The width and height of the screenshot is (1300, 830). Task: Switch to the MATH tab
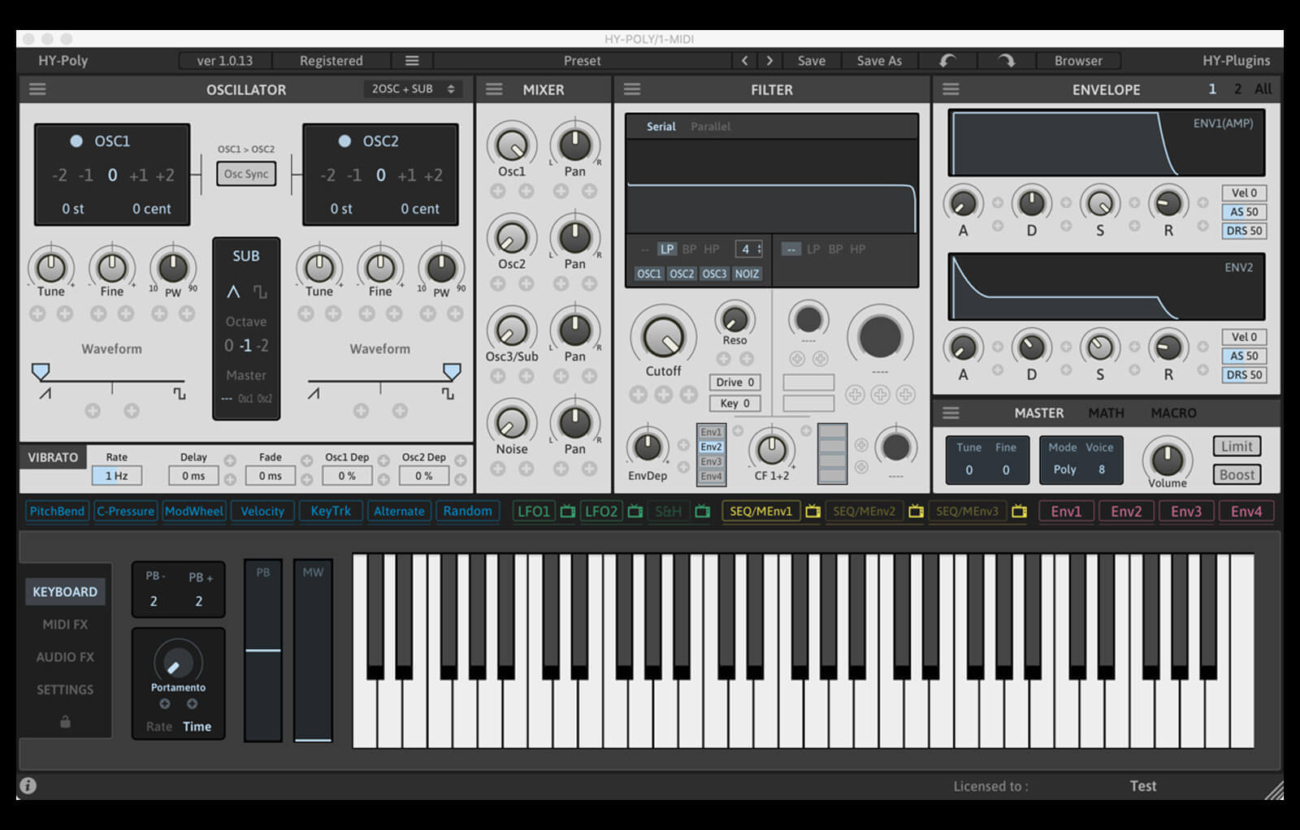coord(1106,413)
